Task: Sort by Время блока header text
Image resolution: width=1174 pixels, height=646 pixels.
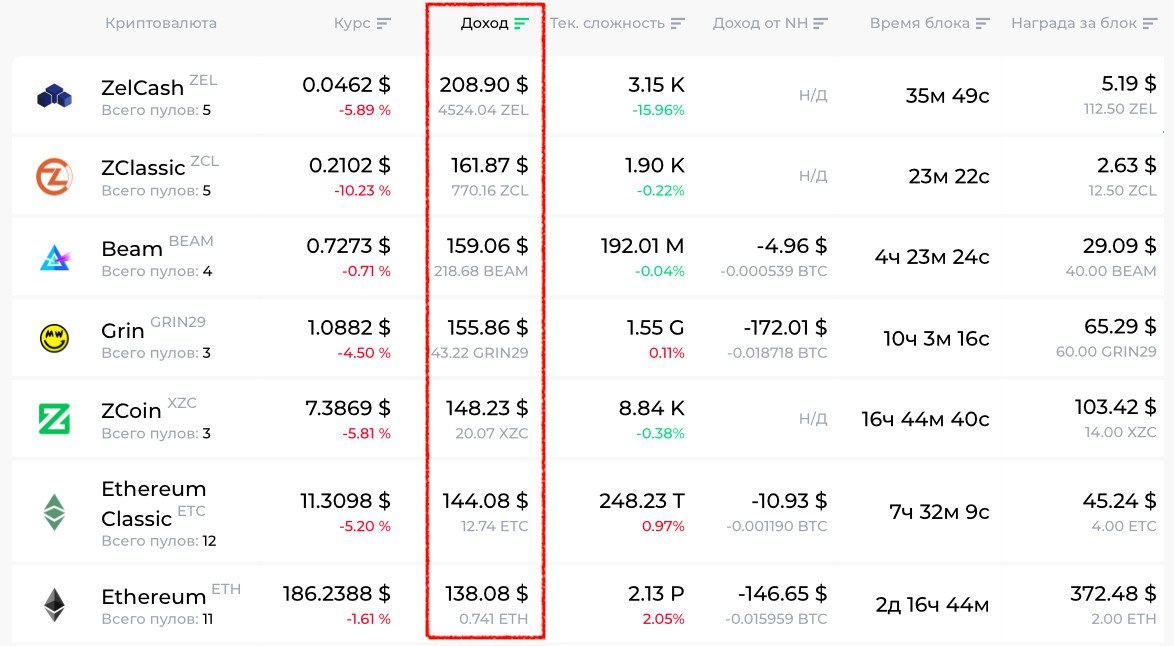Action: pyautogui.click(x=919, y=23)
